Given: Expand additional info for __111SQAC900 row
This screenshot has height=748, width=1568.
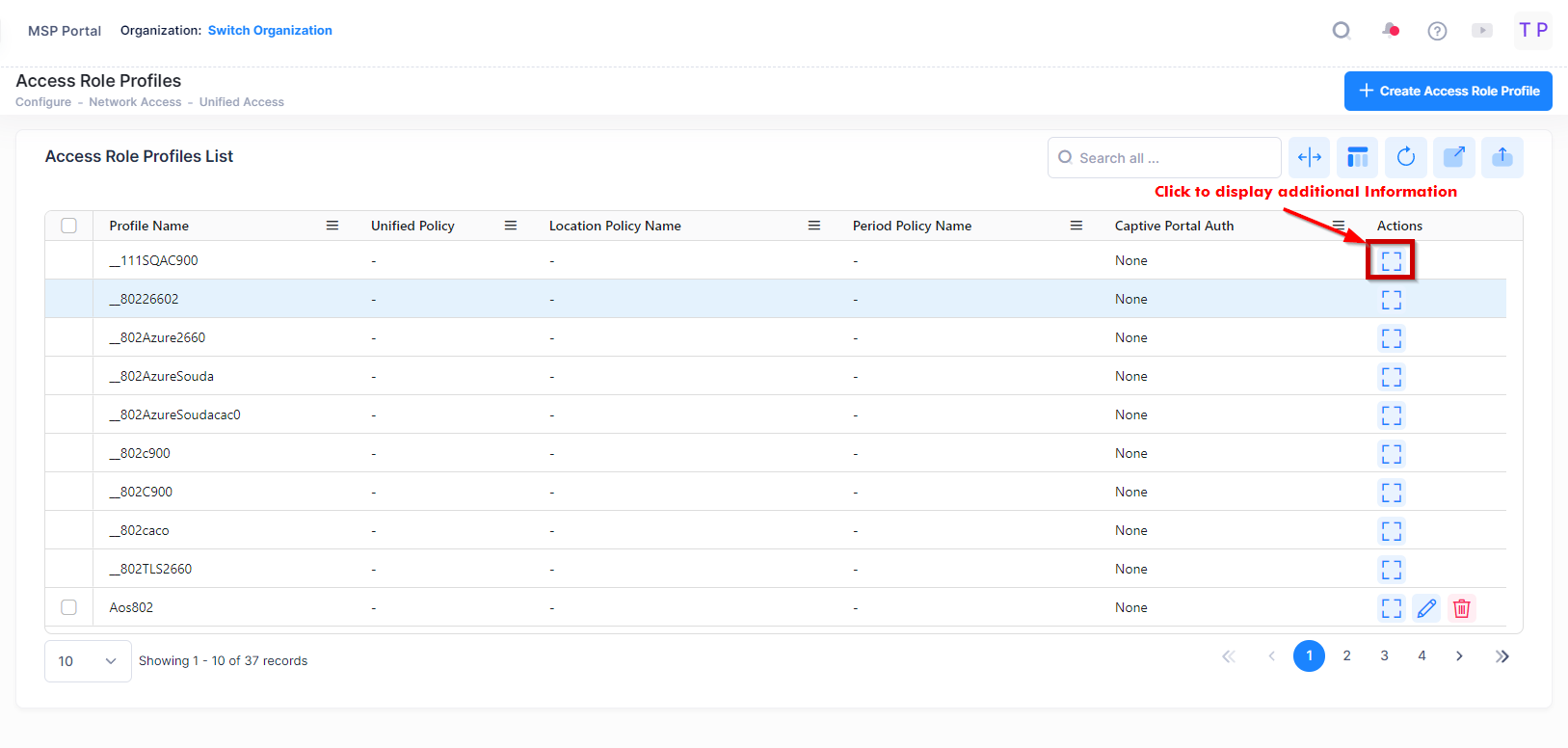Looking at the screenshot, I should 1391,261.
